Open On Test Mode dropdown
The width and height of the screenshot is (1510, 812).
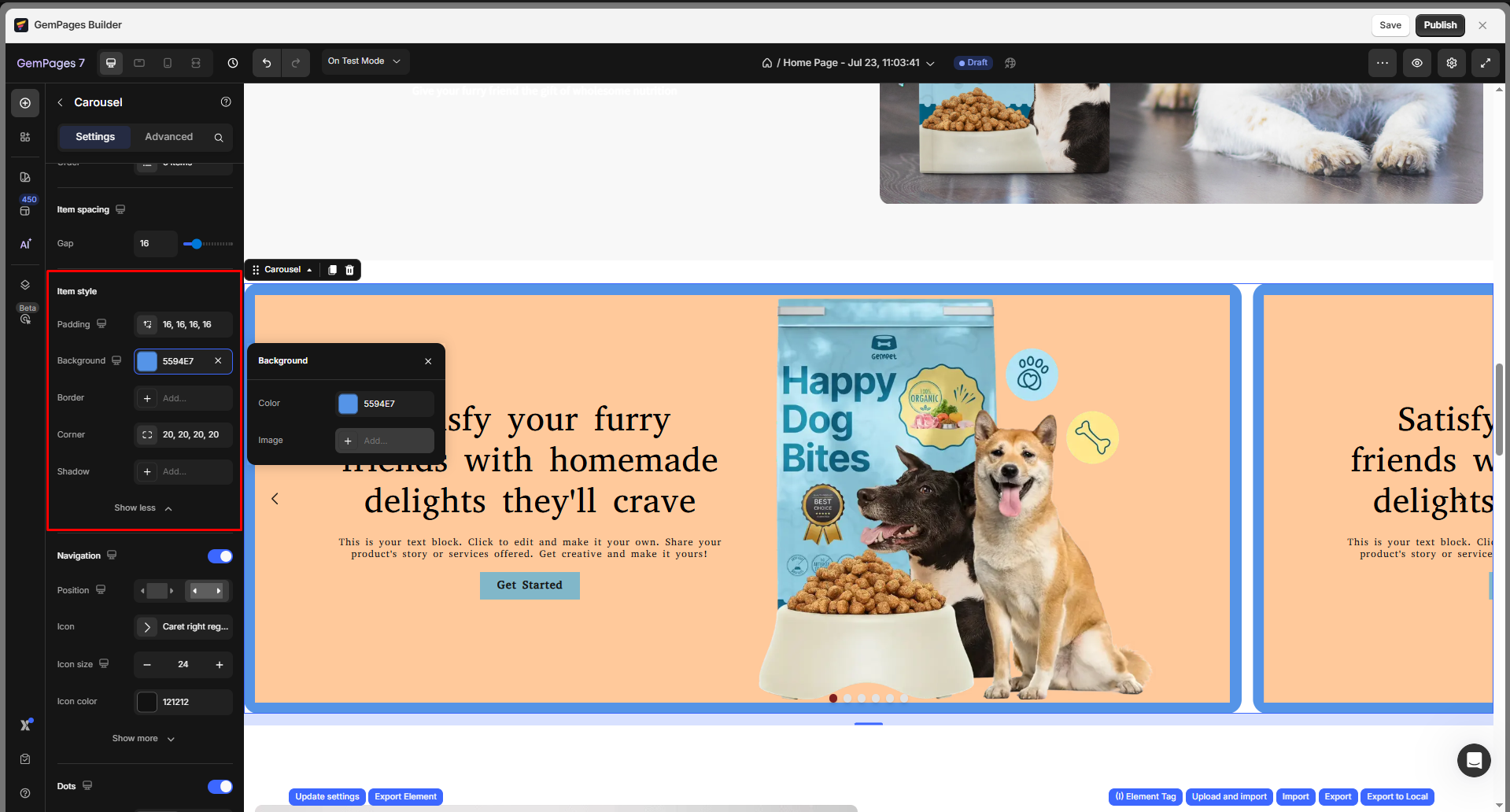[x=365, y=61]
